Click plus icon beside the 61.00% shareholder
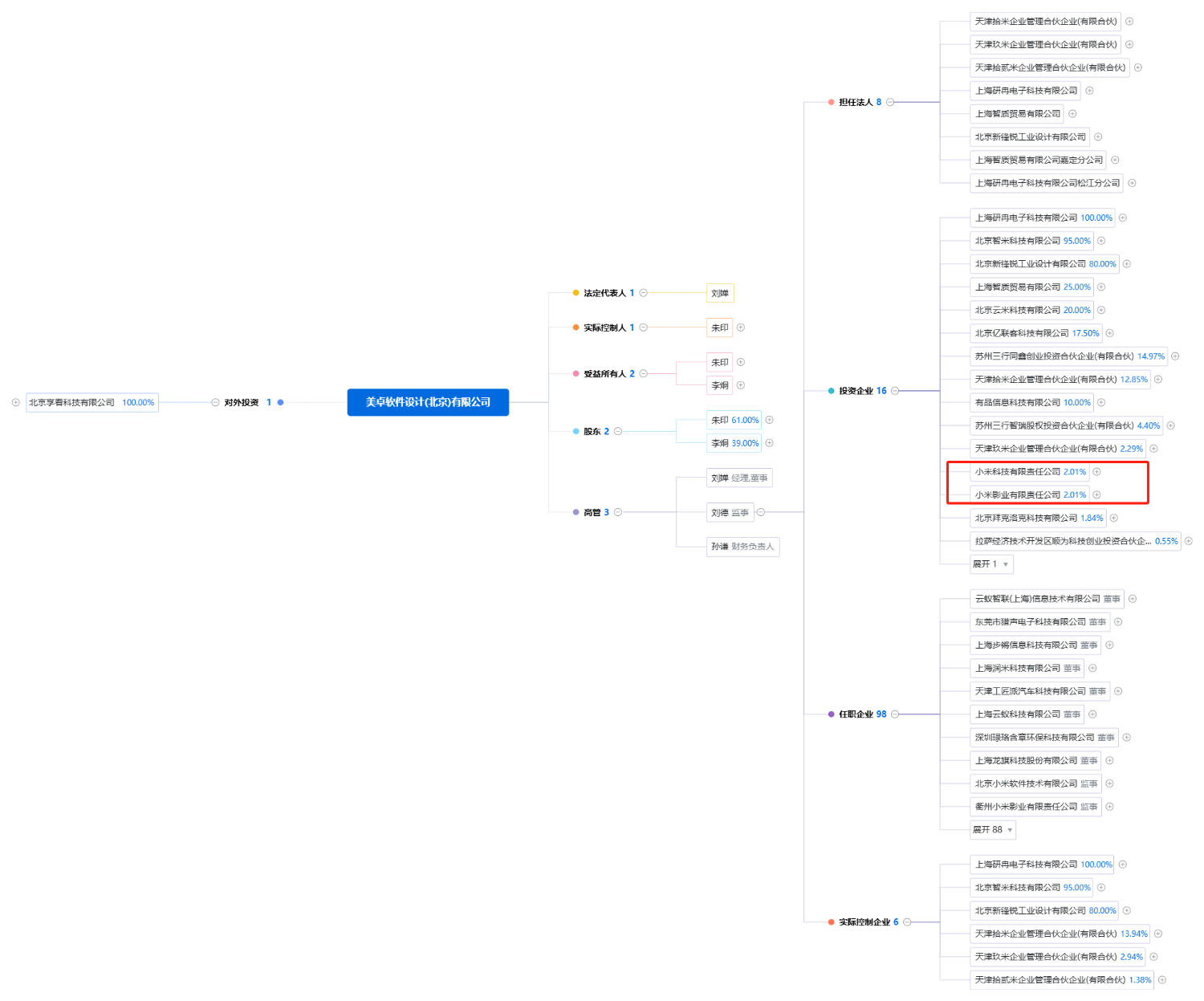1204x1001 pixels. [x=769, y=420]
